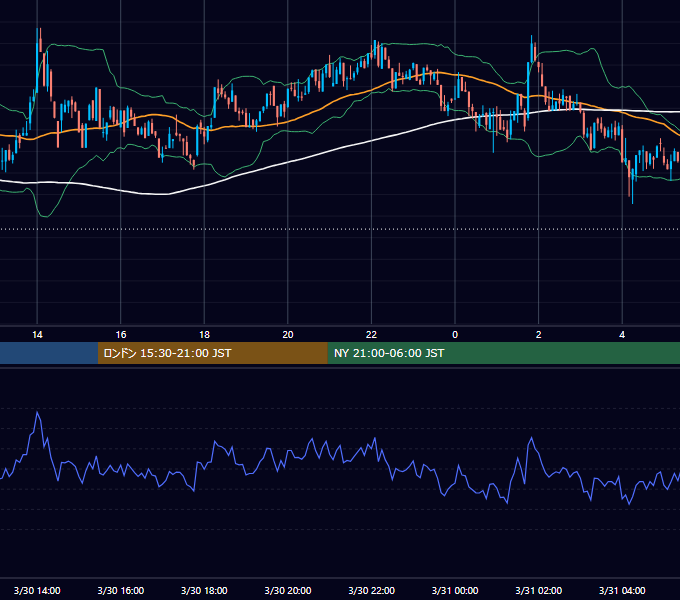Click the 2 hour axis label

tap(539, 335)
